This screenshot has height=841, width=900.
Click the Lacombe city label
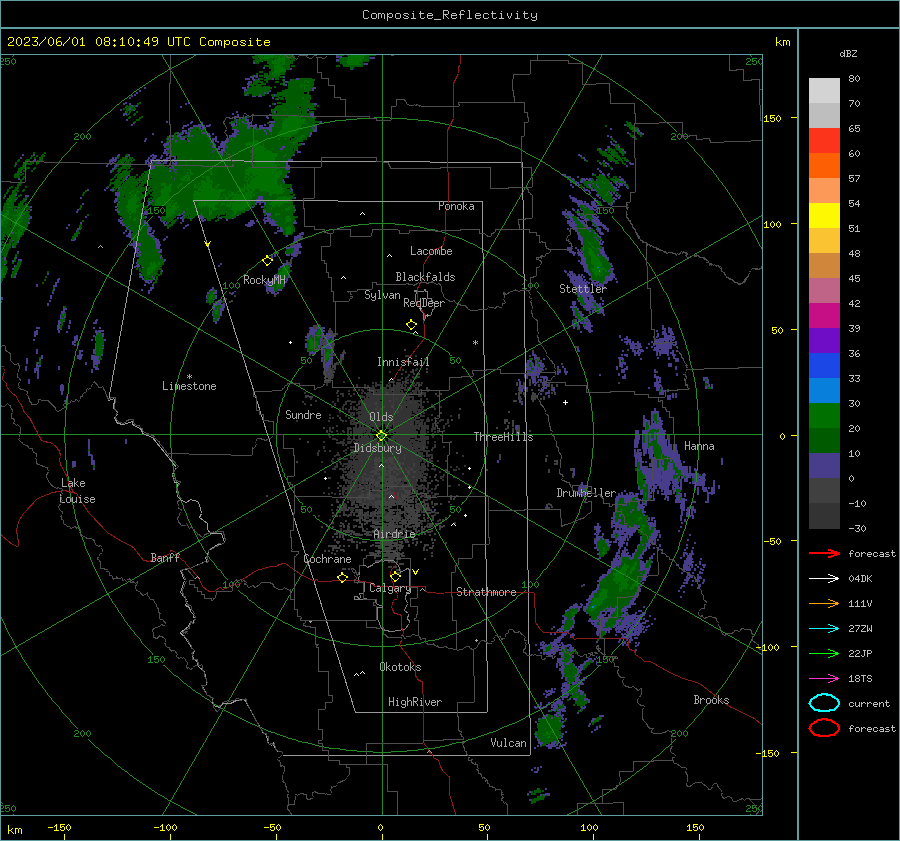click(x=431, y=251)
